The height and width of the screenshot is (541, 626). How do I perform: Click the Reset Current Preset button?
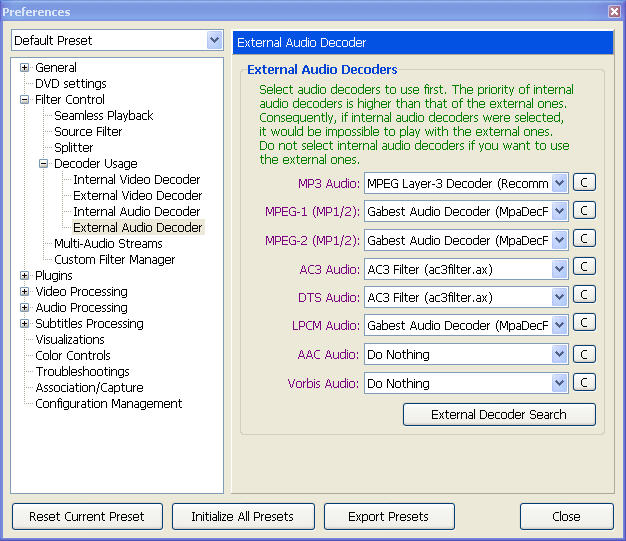pyautogui.click(x=86, y=517)
